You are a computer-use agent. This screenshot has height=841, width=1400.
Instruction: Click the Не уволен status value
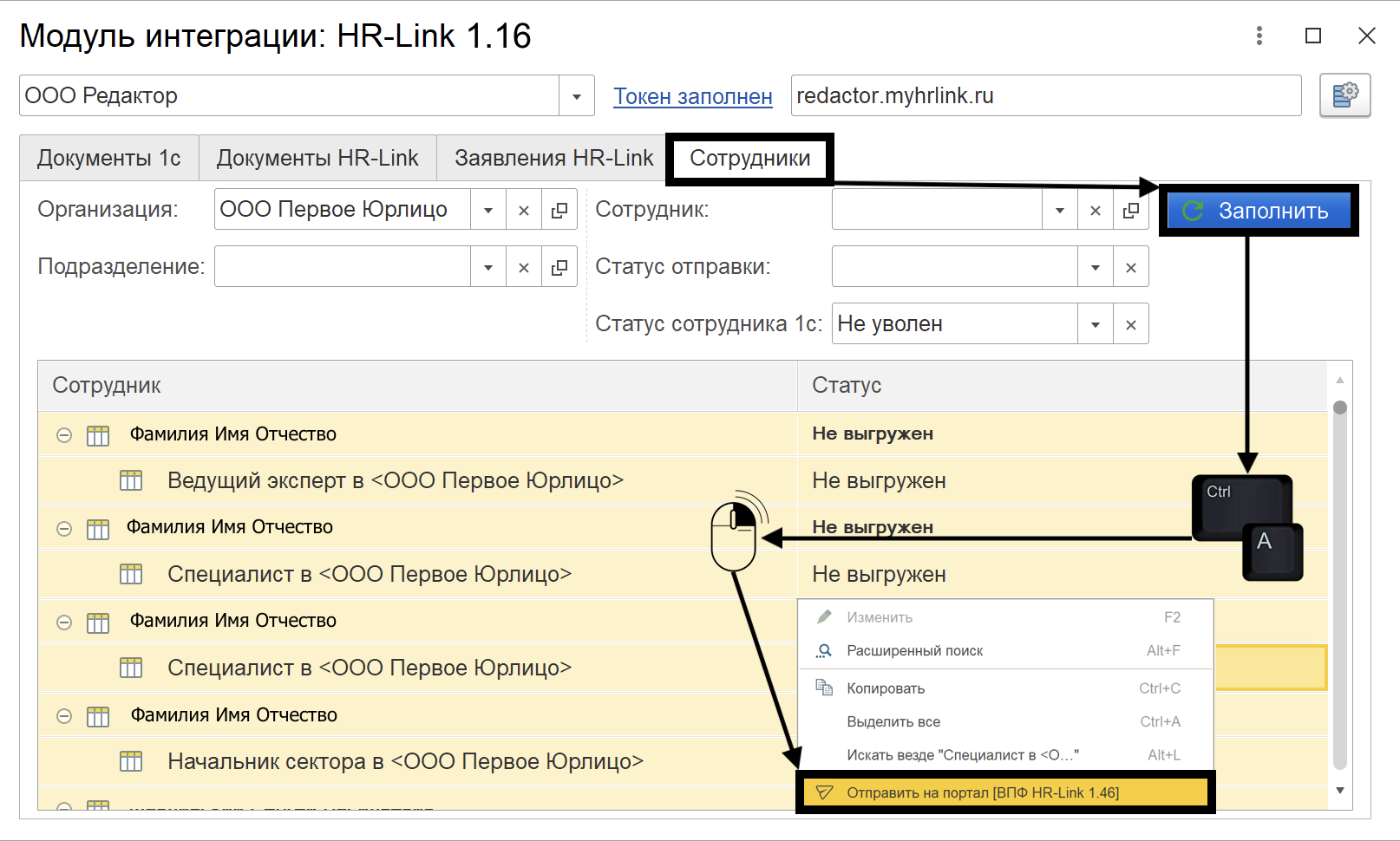click(954, 324)
